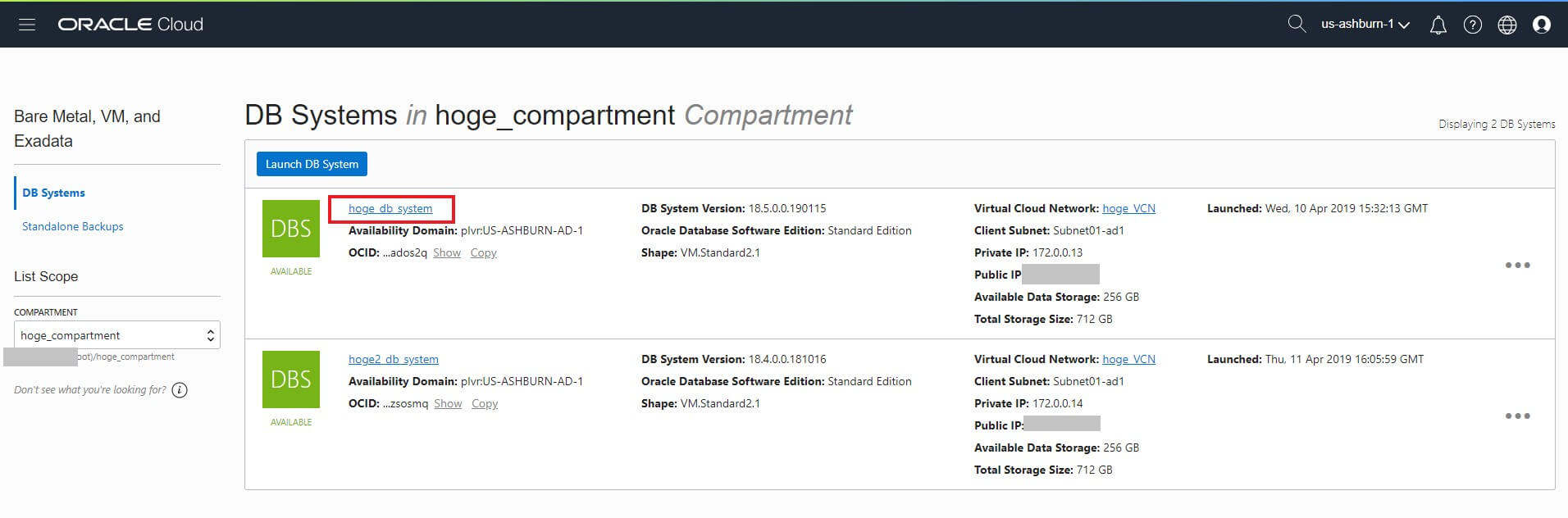Open the language globe icon
The width and height of the screenshot is (1568, 518).
[1507, 25]
